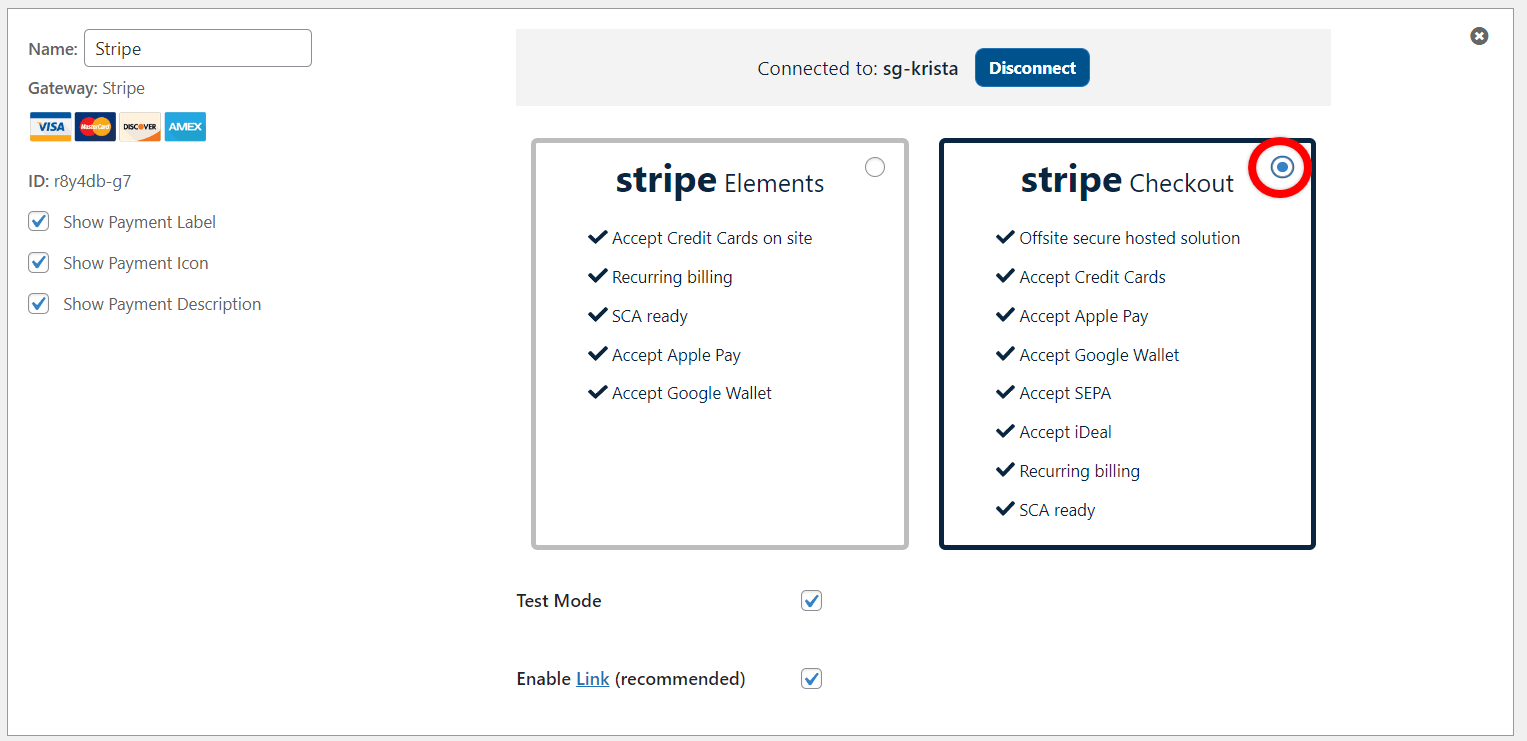This screenshot has height=741, width=1527.
Task: Select the Stripe Checkout radio button
Action: coord(1282,168)
